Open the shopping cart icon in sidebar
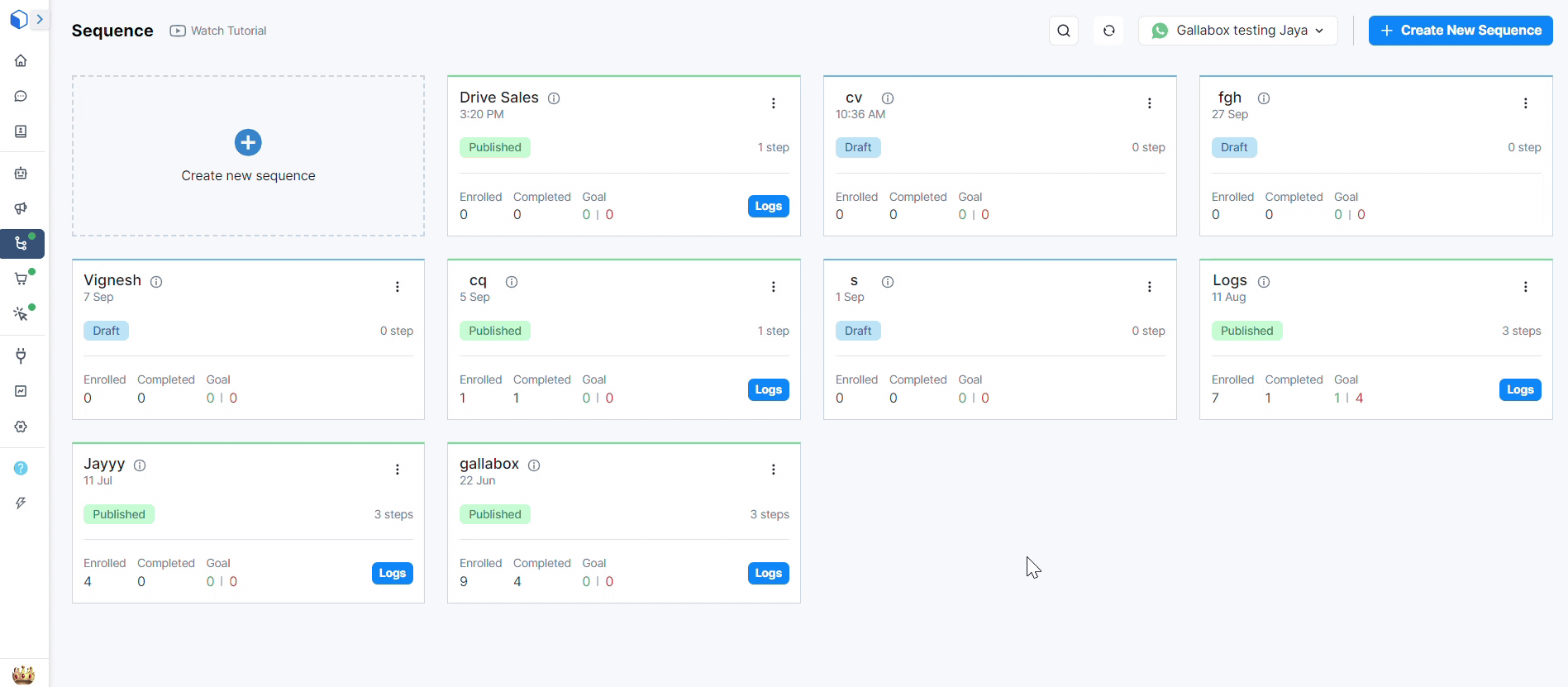1568x687 pixels. click(x=21, y=279)
